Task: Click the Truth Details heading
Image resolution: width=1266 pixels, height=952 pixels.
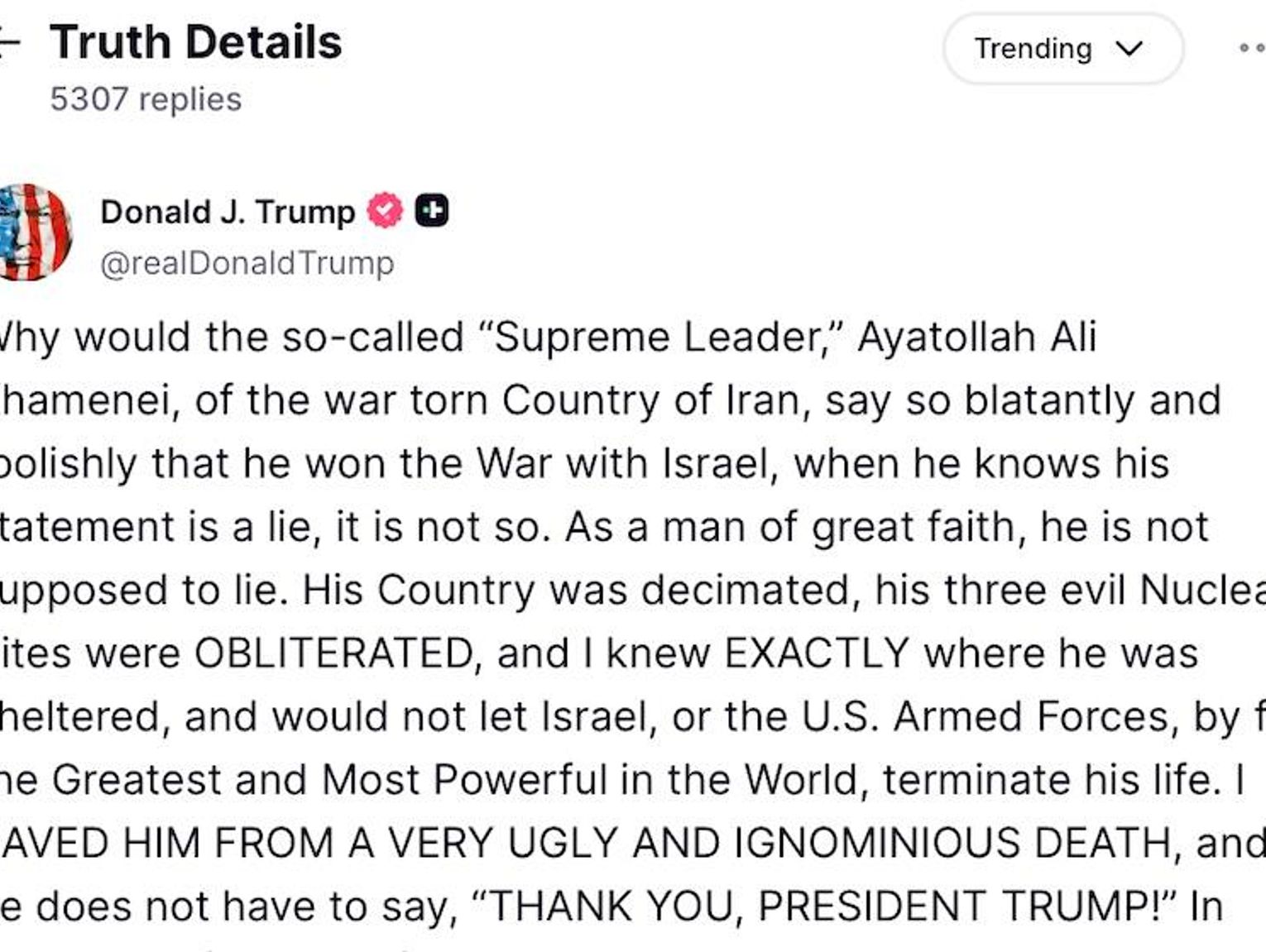Action: (x=195, y=42)
